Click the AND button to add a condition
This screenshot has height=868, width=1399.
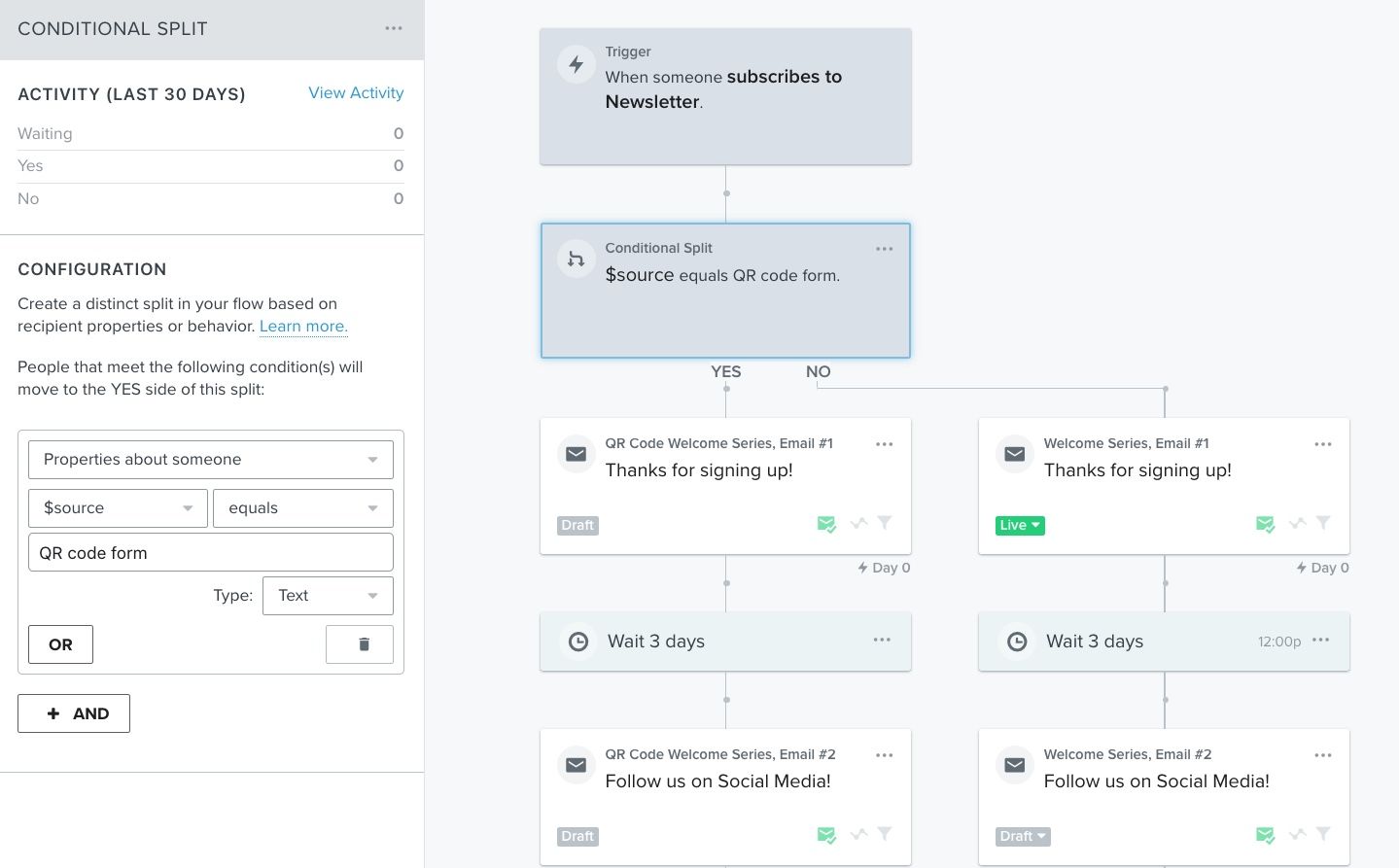coord(73,712)
